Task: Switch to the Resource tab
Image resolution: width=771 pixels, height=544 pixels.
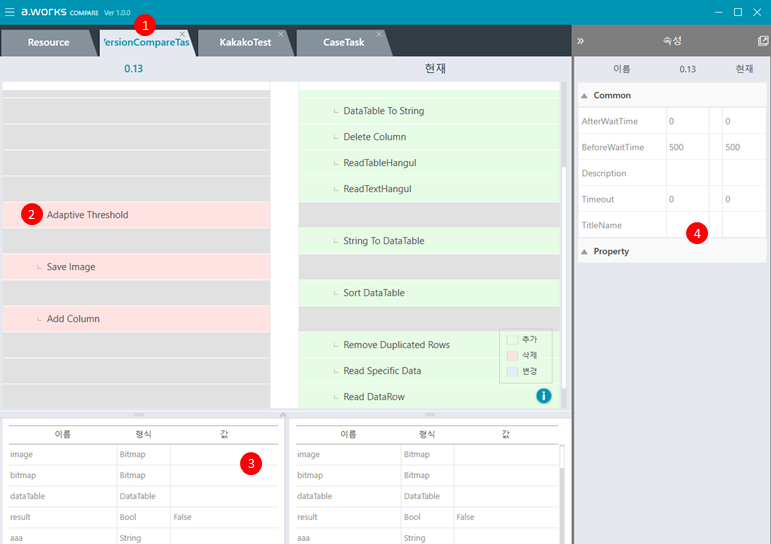Action: coord(48,43)
